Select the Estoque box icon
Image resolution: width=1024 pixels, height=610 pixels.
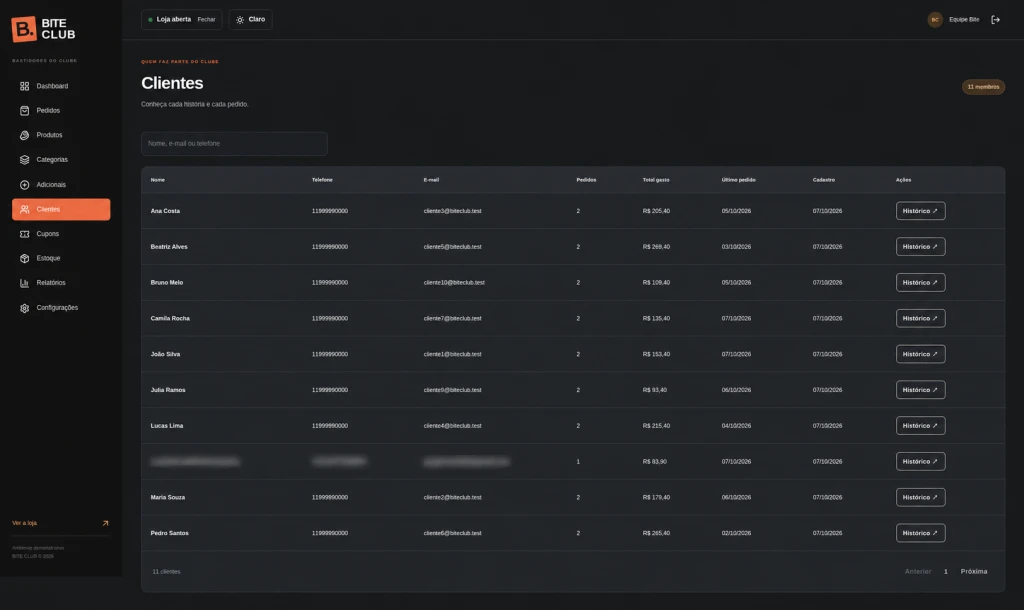(24, 259)
